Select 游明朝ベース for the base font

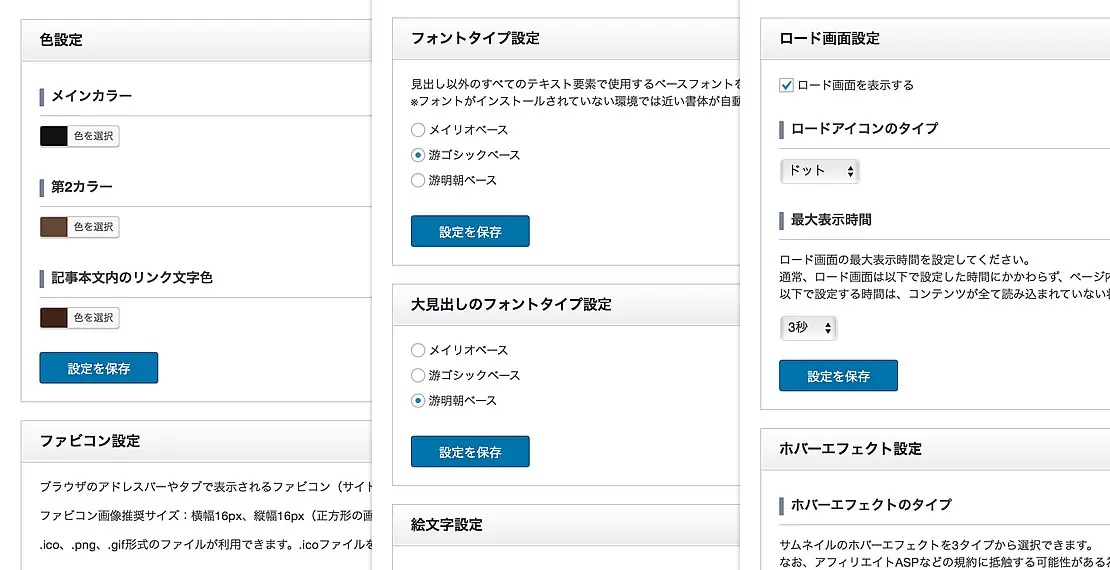418,180
